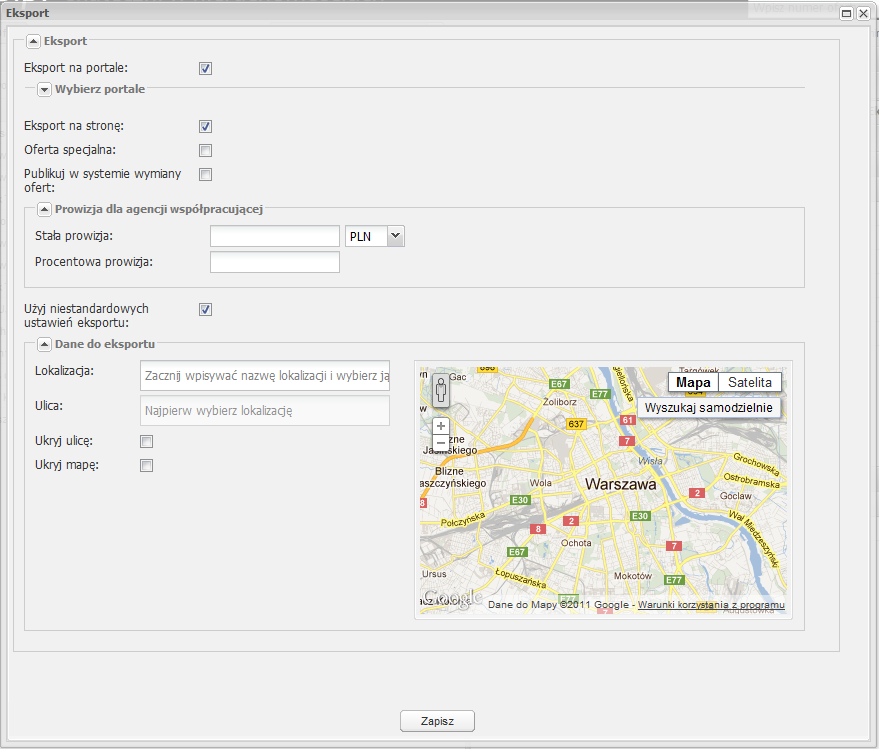Enable the Oferta specjalna checkbox
879x749 pixels.
(205, 150)
